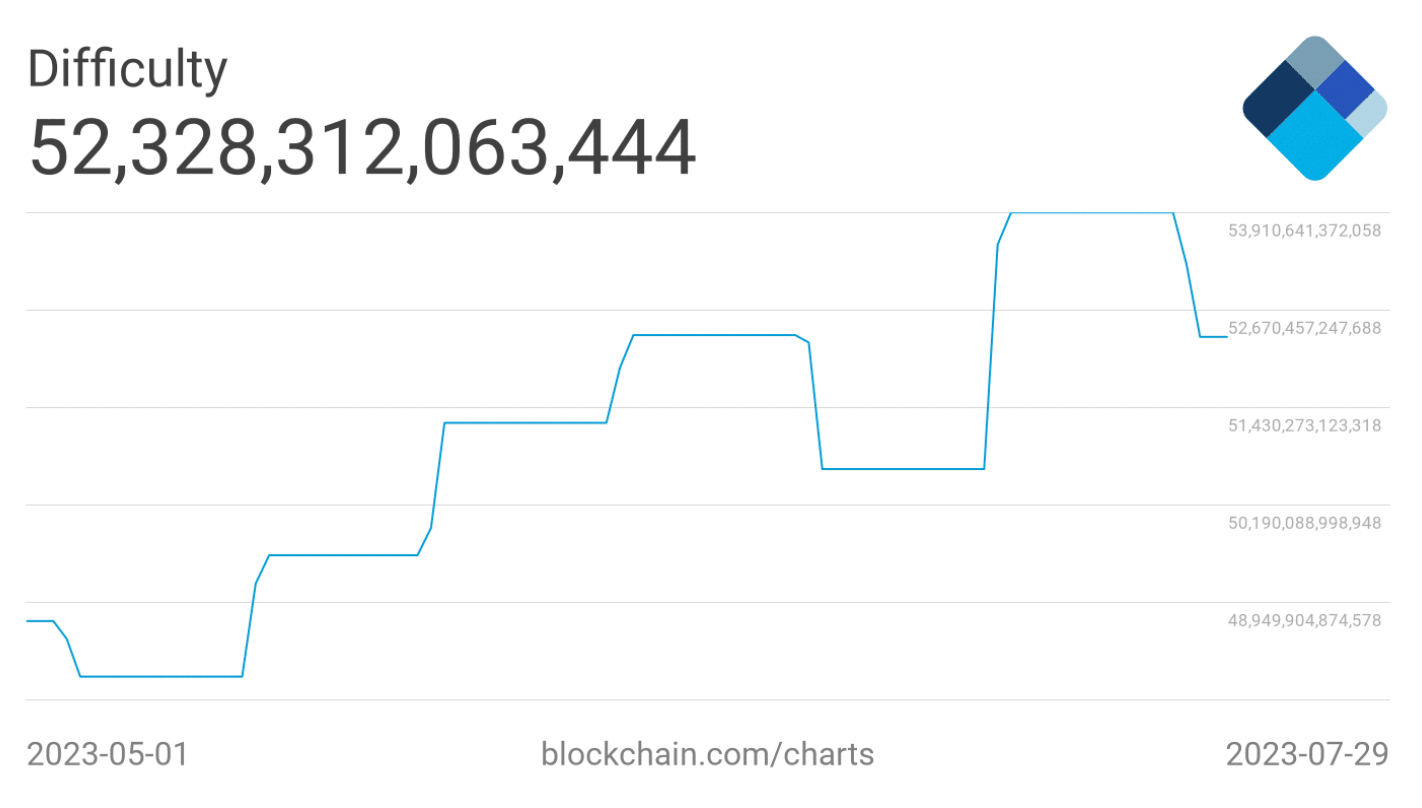Click the line plateau just above the 50,190,088,998,948 gridline
Image resolution: width=1422 pixels, height=808 pixels.
[342, 555]
